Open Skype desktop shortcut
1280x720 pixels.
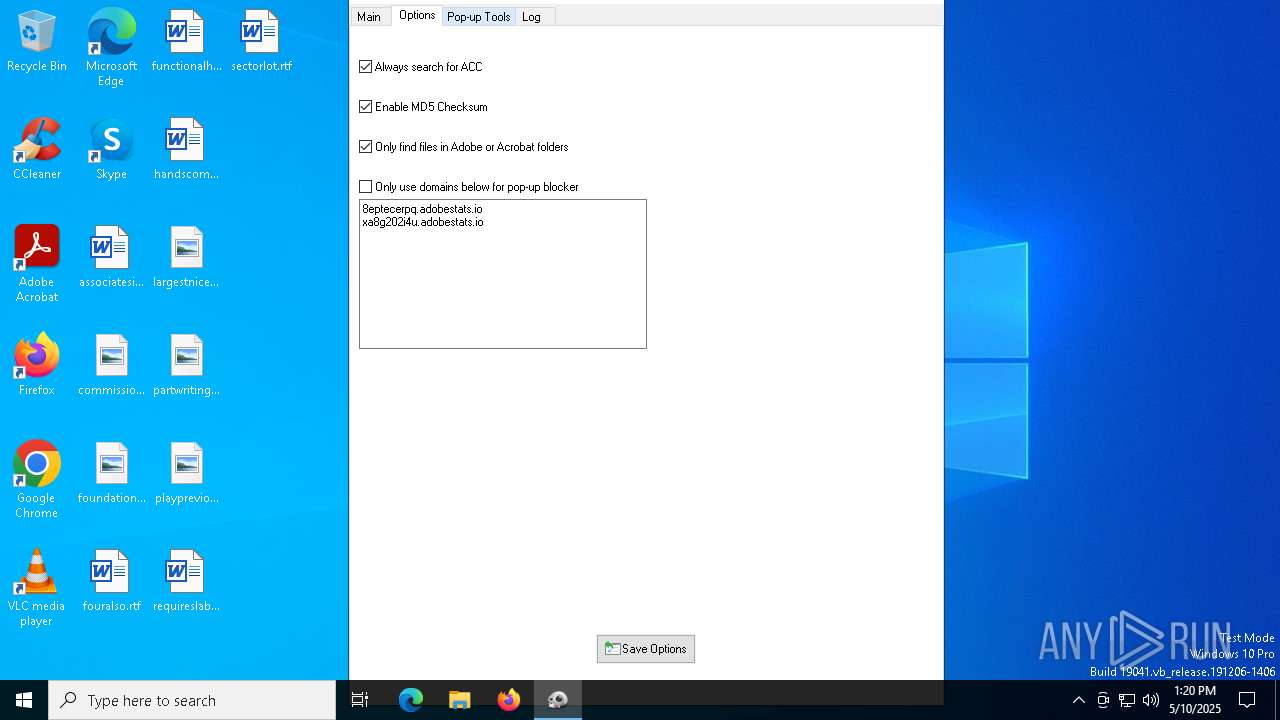pos(111,150)
